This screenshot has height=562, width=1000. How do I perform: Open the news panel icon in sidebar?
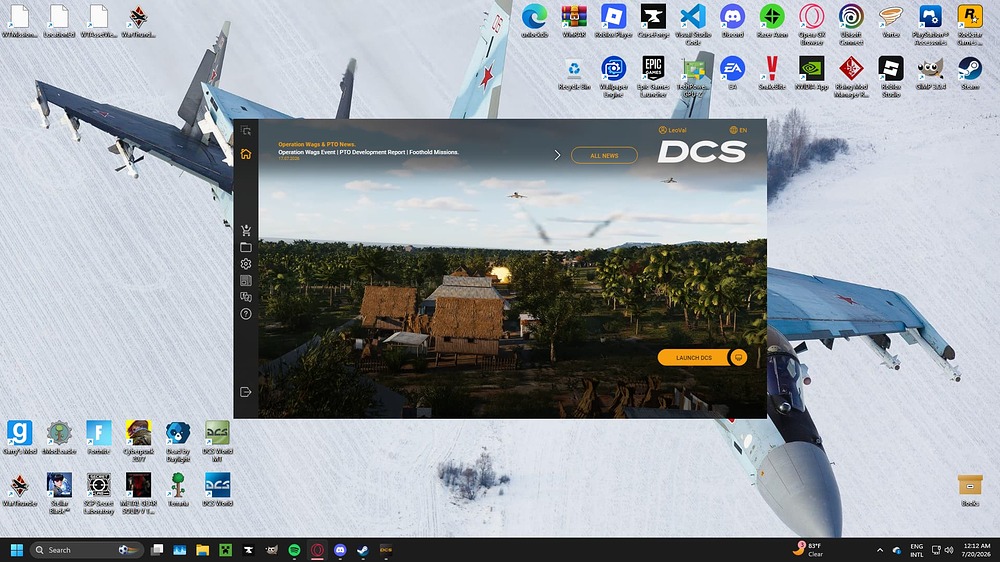point(246,280)
